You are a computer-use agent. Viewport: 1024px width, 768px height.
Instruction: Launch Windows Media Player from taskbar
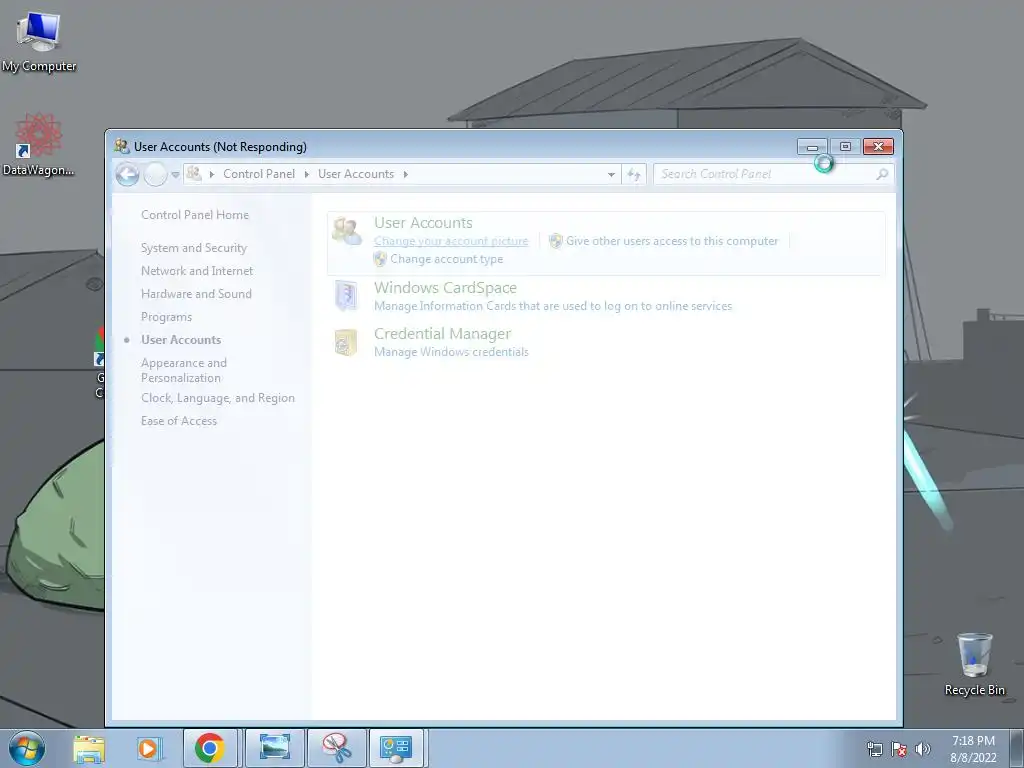pos(149,748)
